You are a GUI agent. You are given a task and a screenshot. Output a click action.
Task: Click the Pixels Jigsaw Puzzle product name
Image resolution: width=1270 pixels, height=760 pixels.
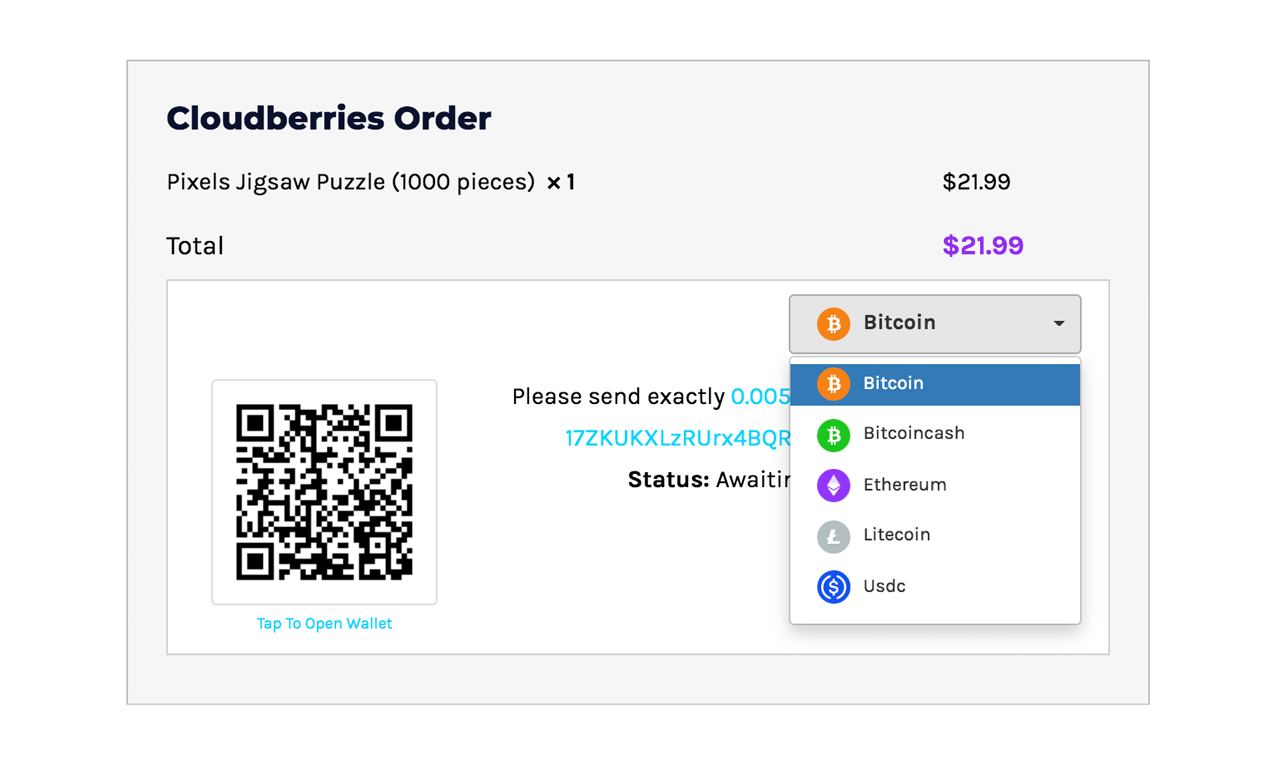(x=350, y=182)
